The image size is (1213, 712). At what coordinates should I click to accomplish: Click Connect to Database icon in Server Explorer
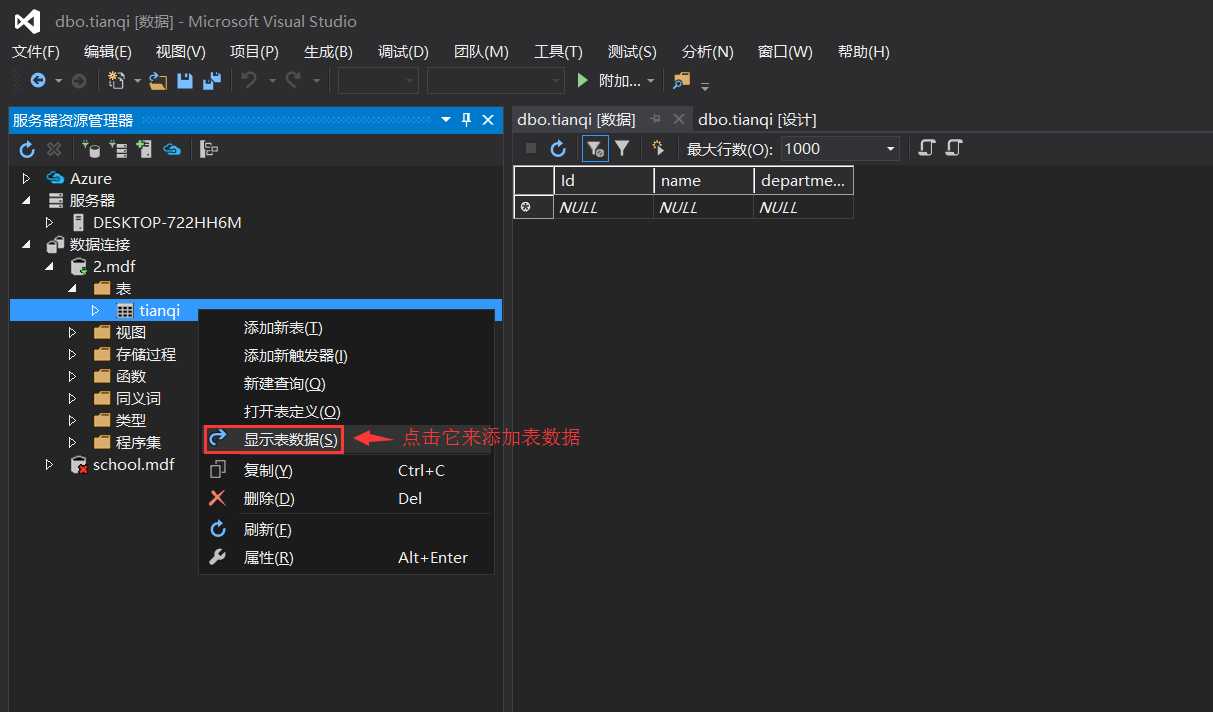(92, 149)
